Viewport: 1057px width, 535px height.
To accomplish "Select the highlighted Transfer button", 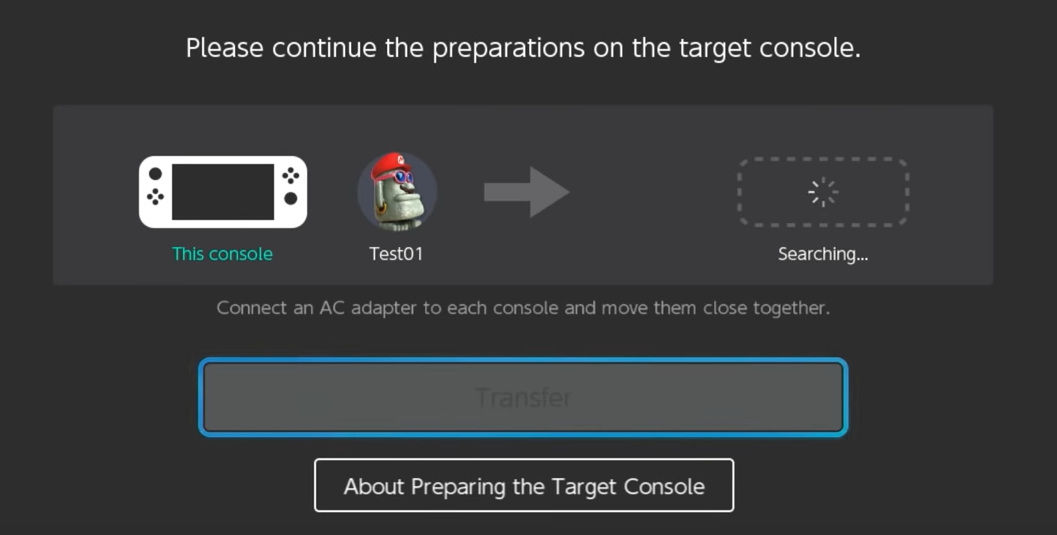I will [x=523, y=398].
